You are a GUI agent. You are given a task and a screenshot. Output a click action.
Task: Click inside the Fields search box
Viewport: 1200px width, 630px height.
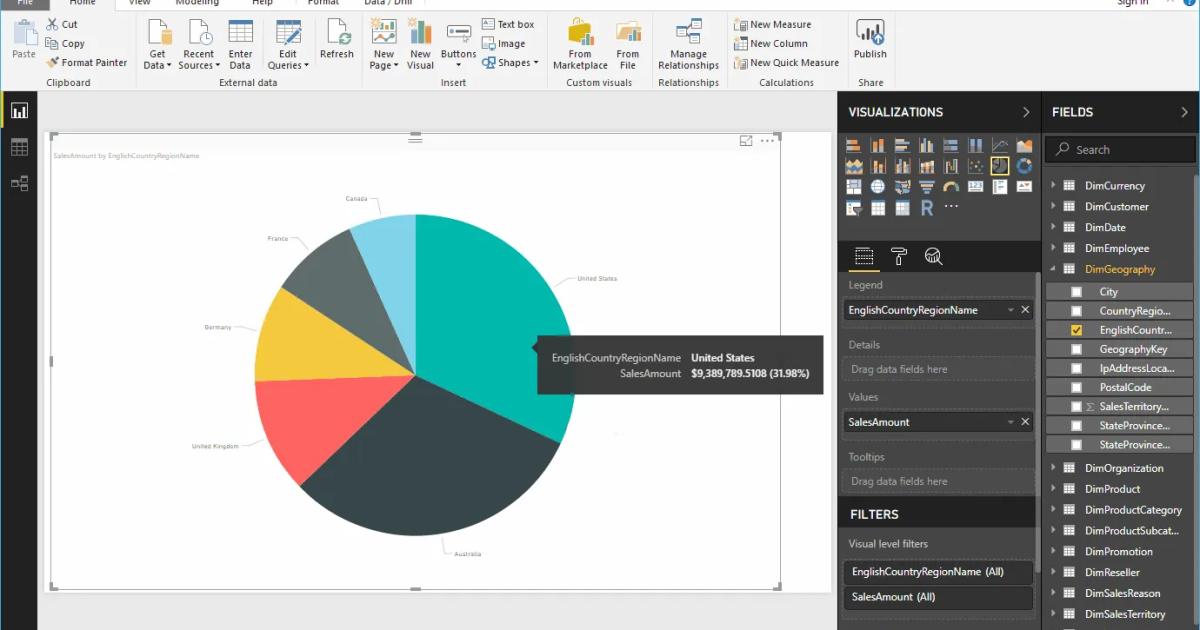pyautogui.click(x=1118, y=149)
